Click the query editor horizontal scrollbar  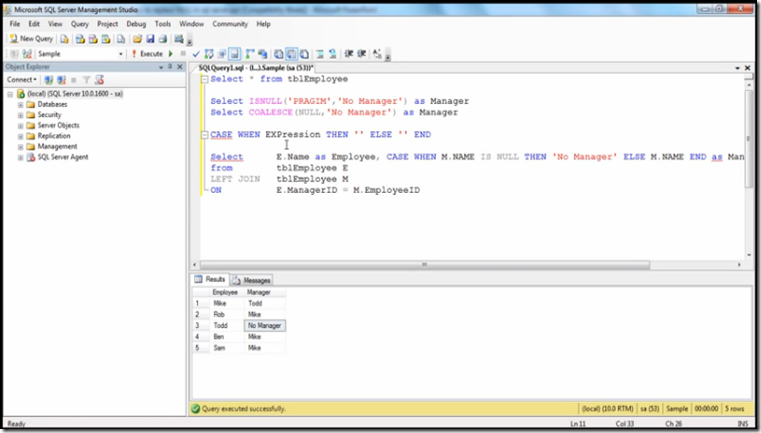pyautogui.click(x=425, y=265)
